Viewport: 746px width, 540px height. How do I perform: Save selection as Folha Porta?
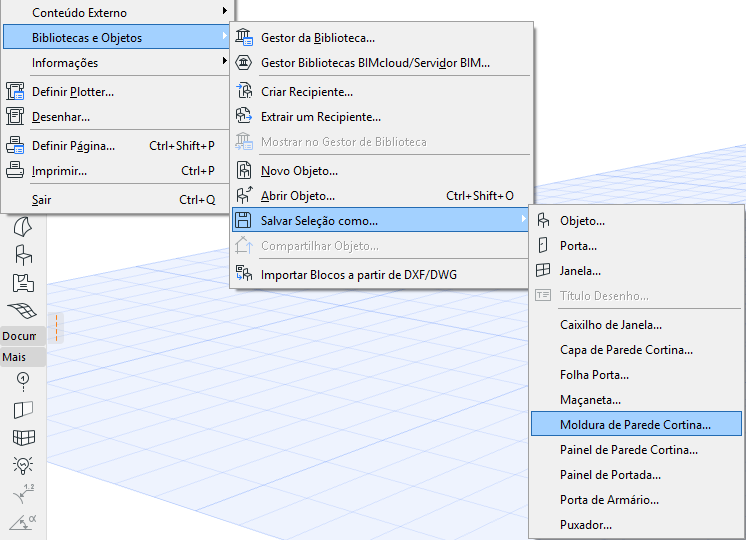[x=637, y=375]
